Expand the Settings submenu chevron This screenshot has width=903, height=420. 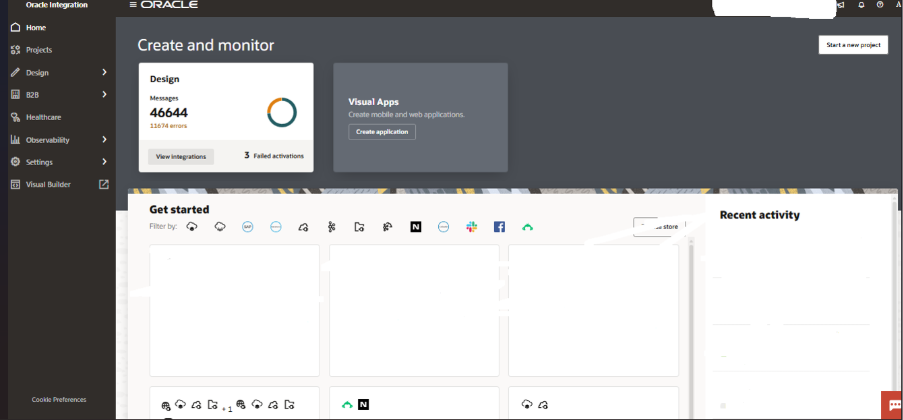point(104,162)
